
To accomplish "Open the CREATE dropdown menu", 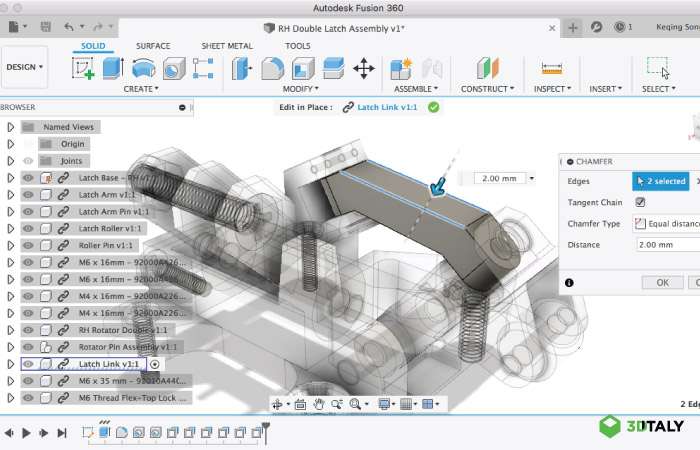I will (x=141, y=89).
